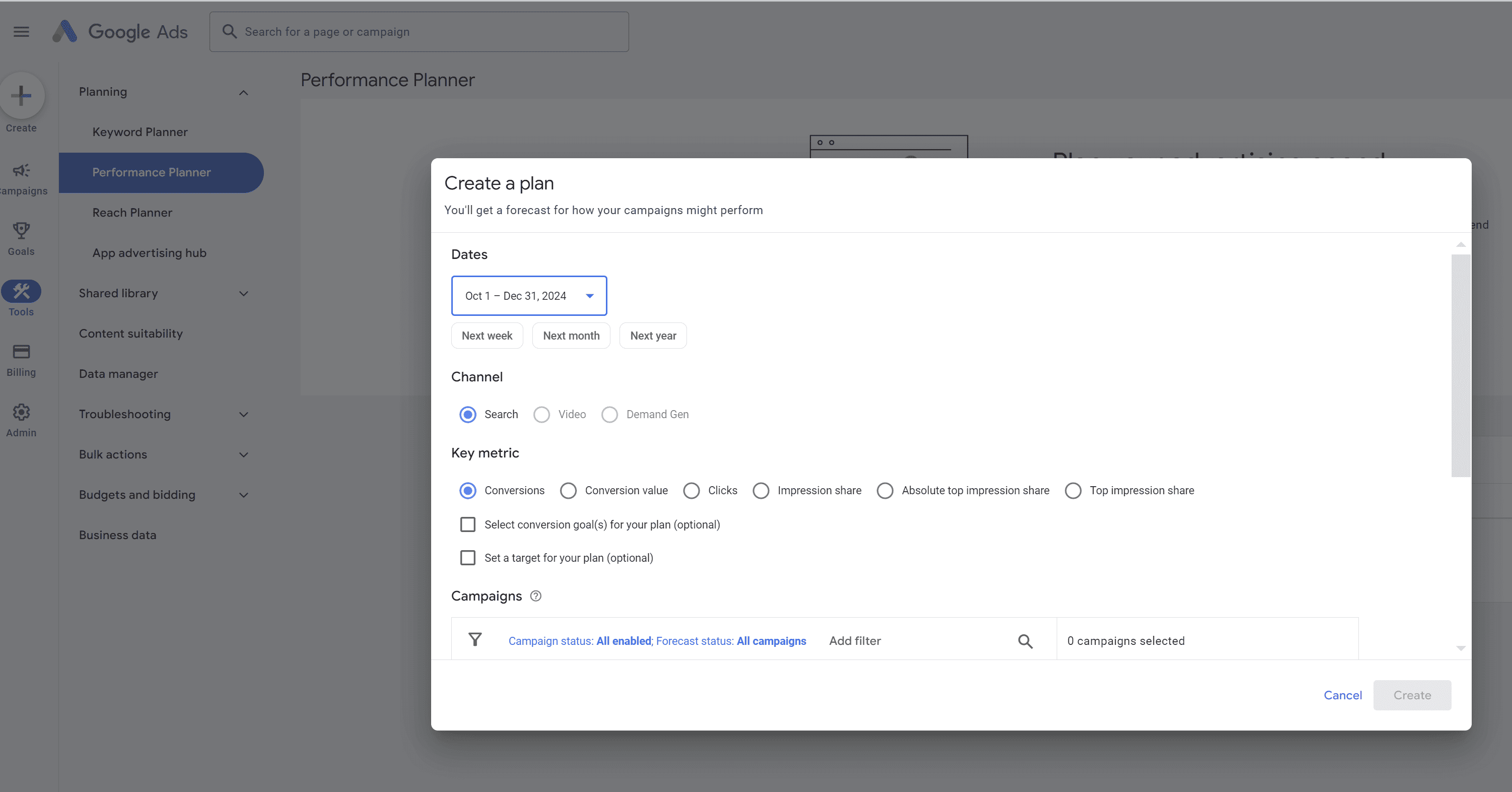Toggle Set a target for your plan checkbox
Viewport: 1512px width, 792px height.
pos(467,557)
